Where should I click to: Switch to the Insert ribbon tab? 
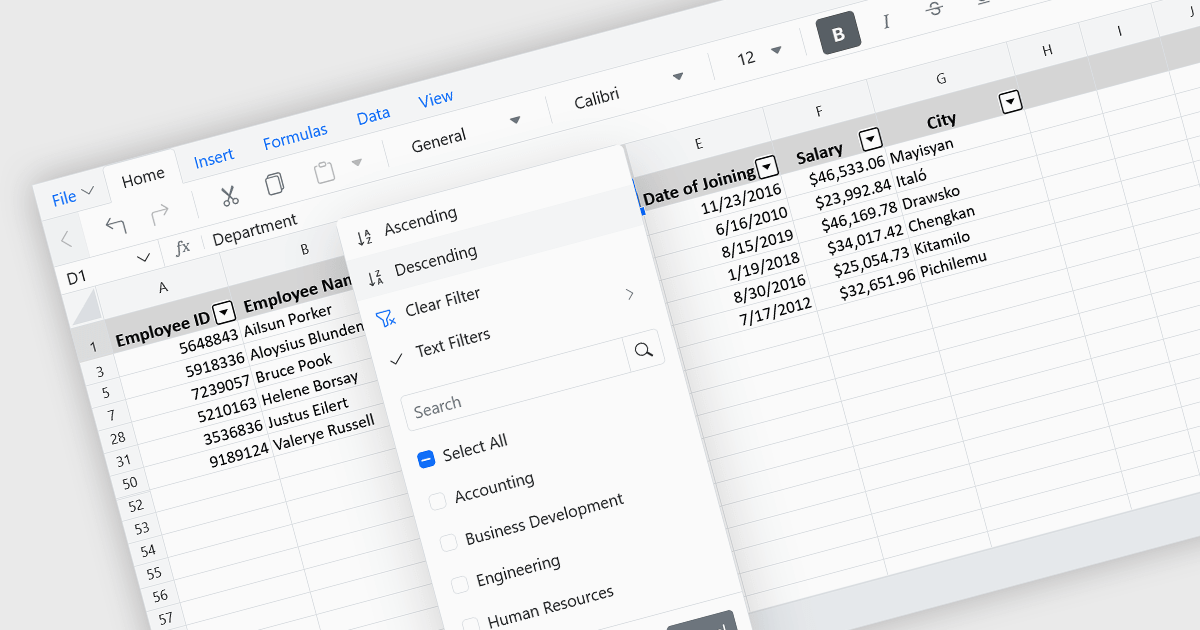(213, 157)
